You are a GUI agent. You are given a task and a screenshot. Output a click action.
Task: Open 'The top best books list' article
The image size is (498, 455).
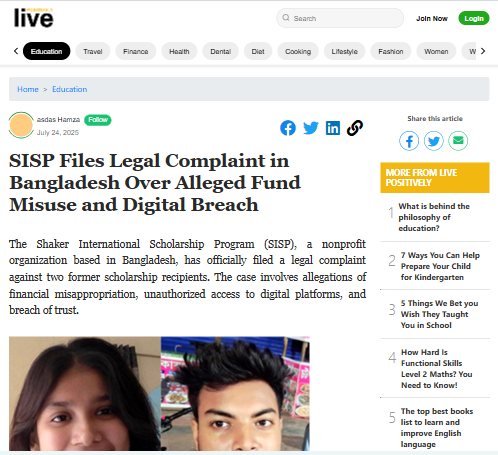point(437,427)
